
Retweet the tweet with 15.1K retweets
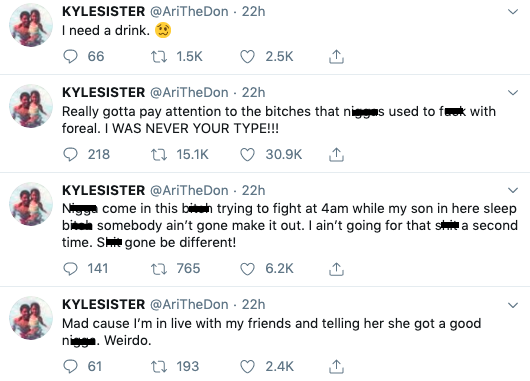159,154
